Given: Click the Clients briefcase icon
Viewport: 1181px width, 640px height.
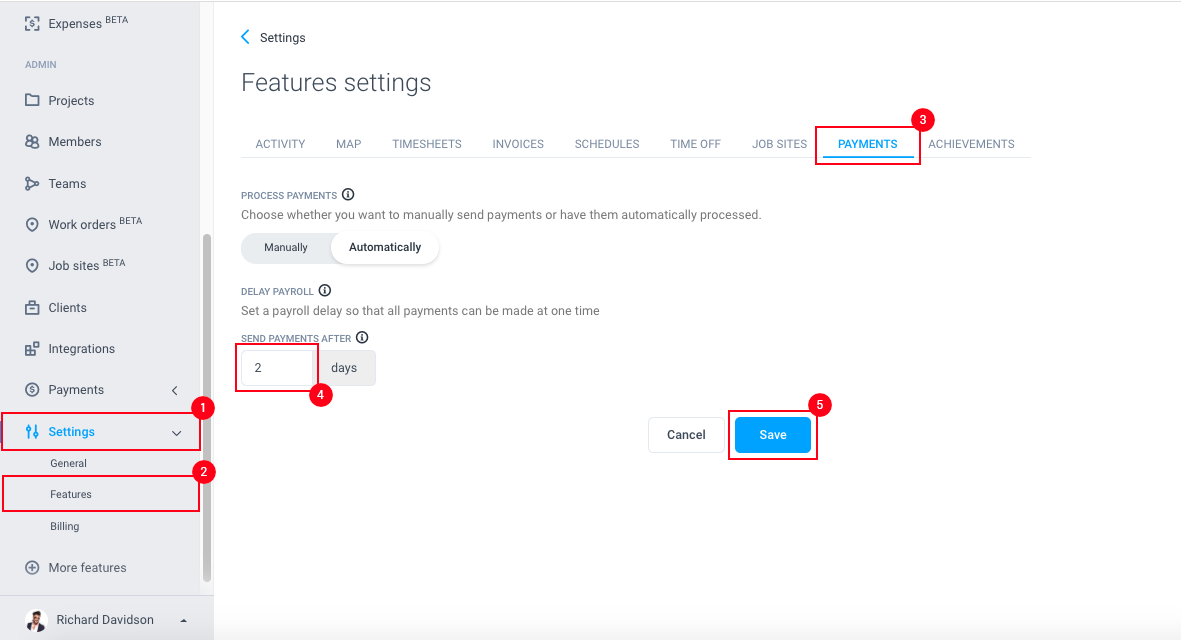Looking at the screenshot, I should pyautogui.click(x=32, y=308).
